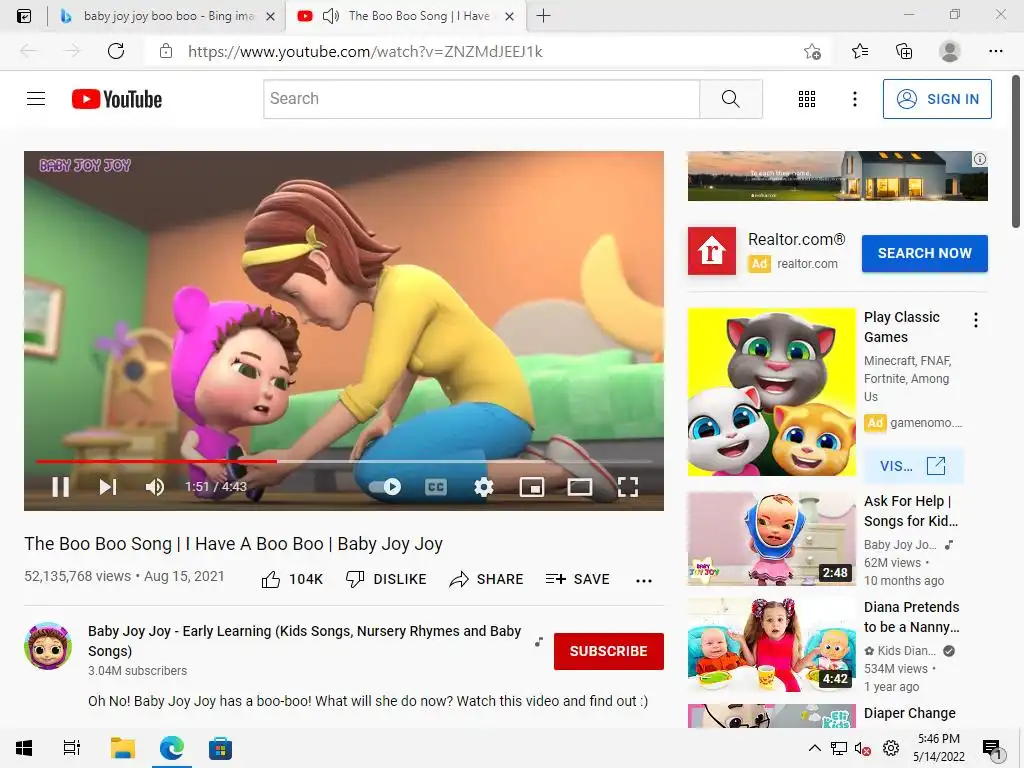Open Edge Settings and more menu
This screenshot has width=1024, height=768.
coord(995,51)
